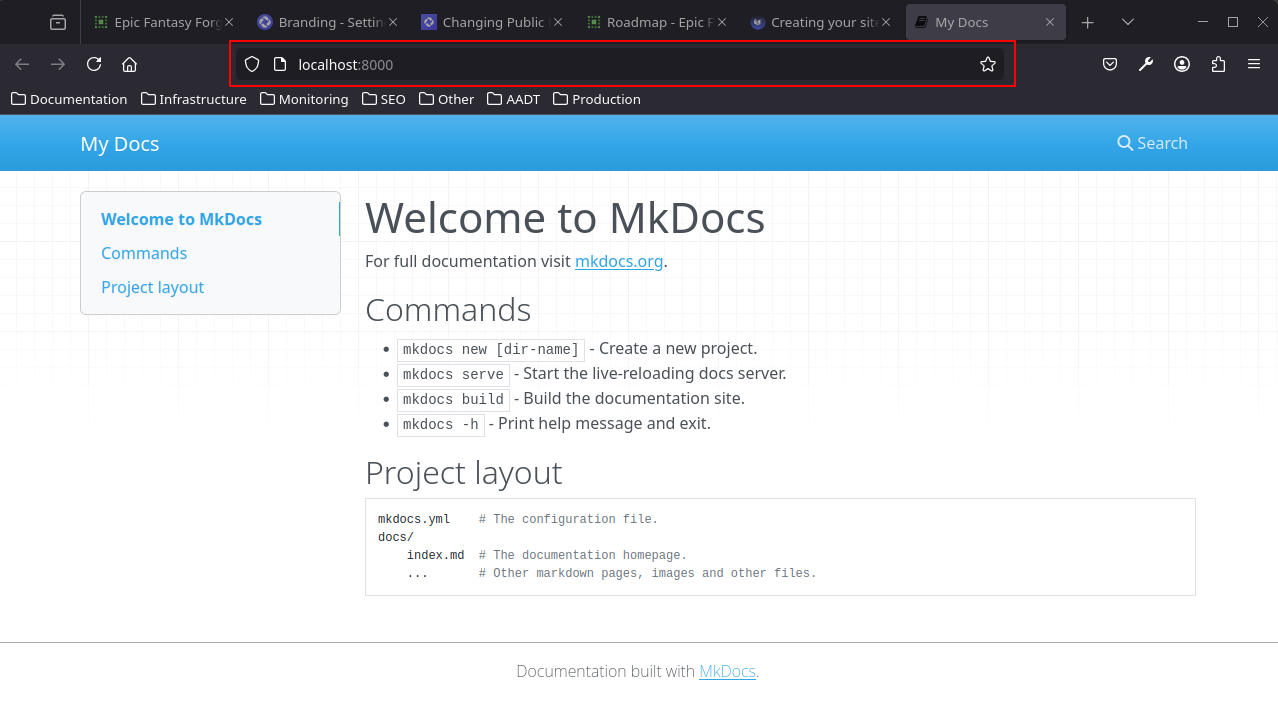Click the Project layout heading
Image resolution: width=1278 pixels, height=702 pixels.
pyautogui.click(x=464, y=472)
